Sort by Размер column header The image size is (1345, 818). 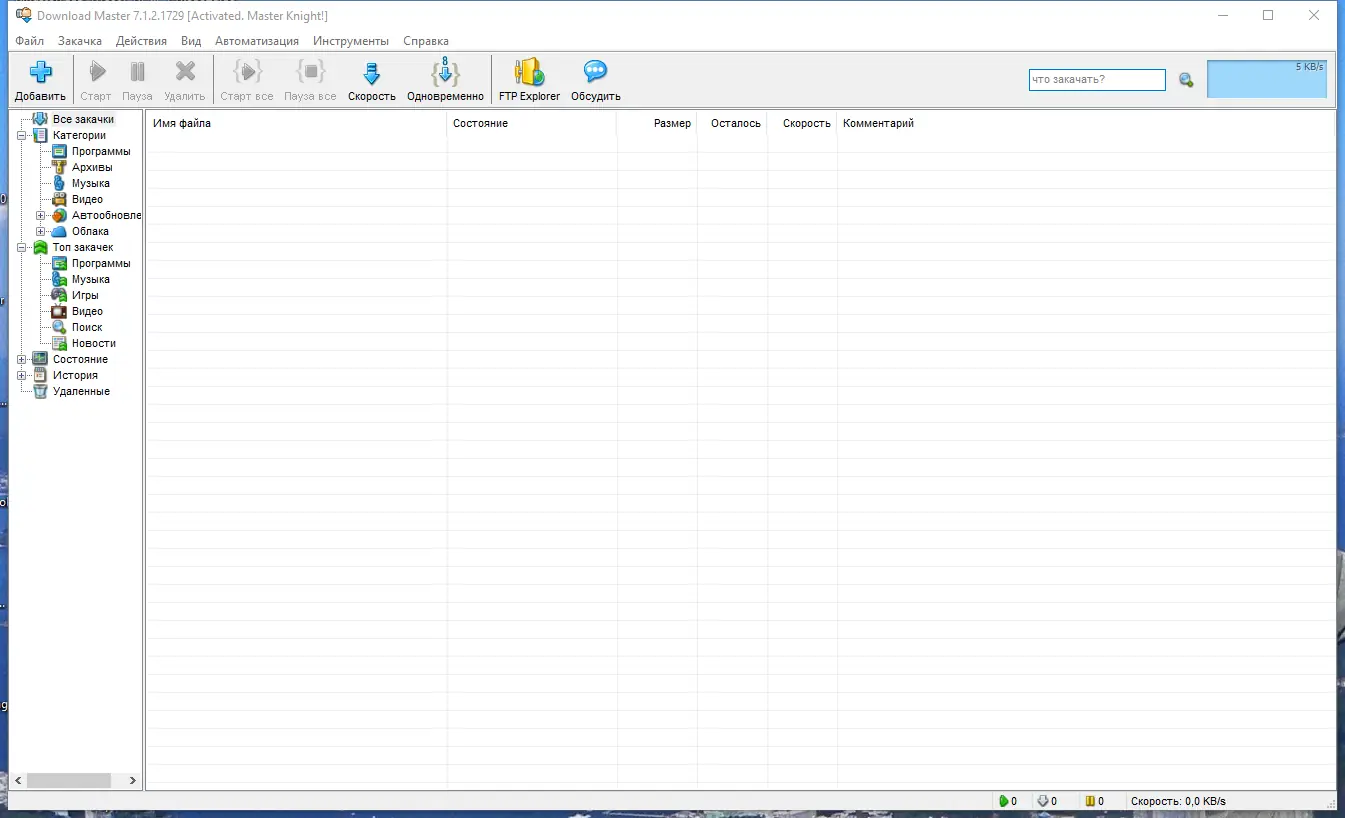click(657, 124)
